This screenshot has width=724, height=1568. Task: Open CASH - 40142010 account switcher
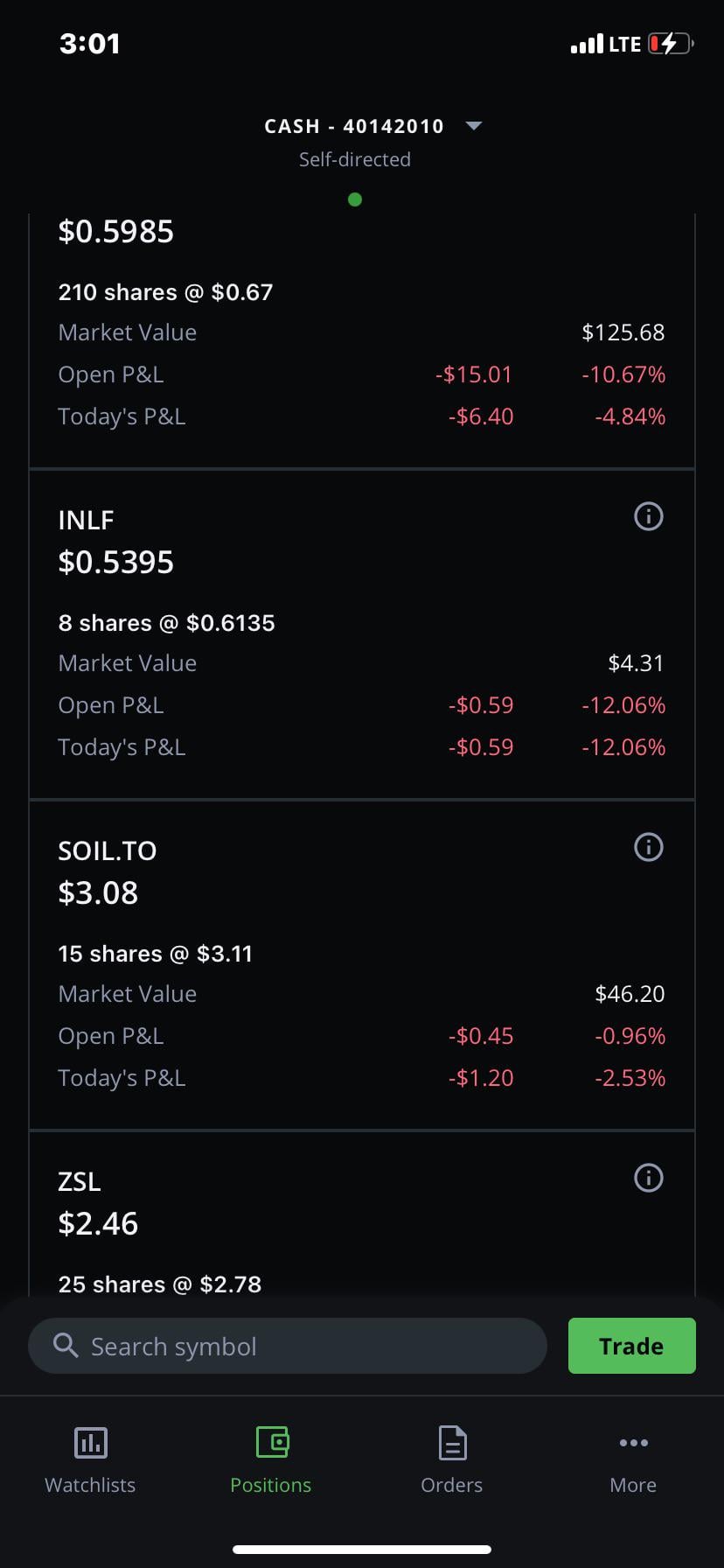point(354,126)
